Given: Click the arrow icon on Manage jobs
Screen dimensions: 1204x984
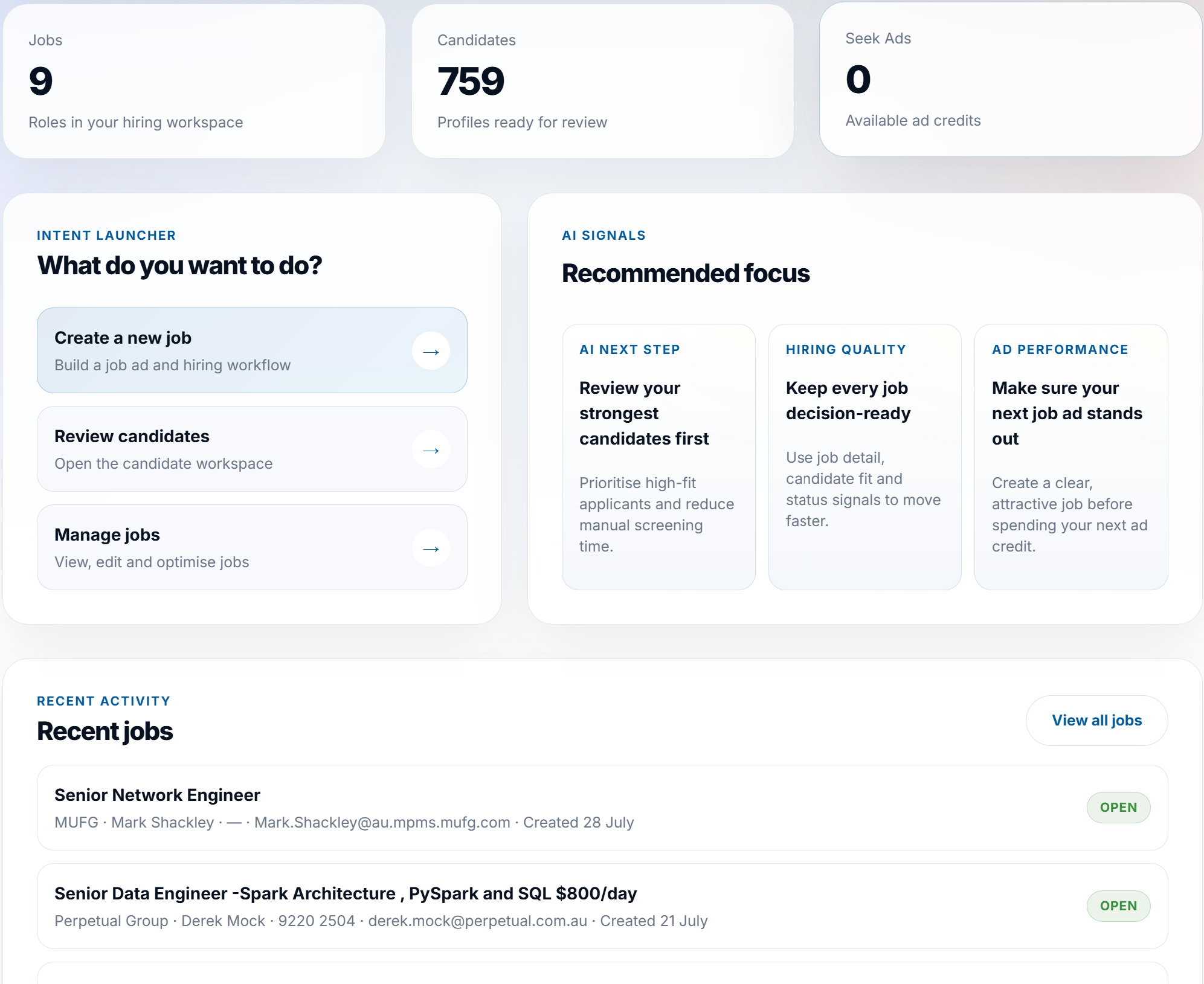Looking at the screenshot, I should pos(431,548).
